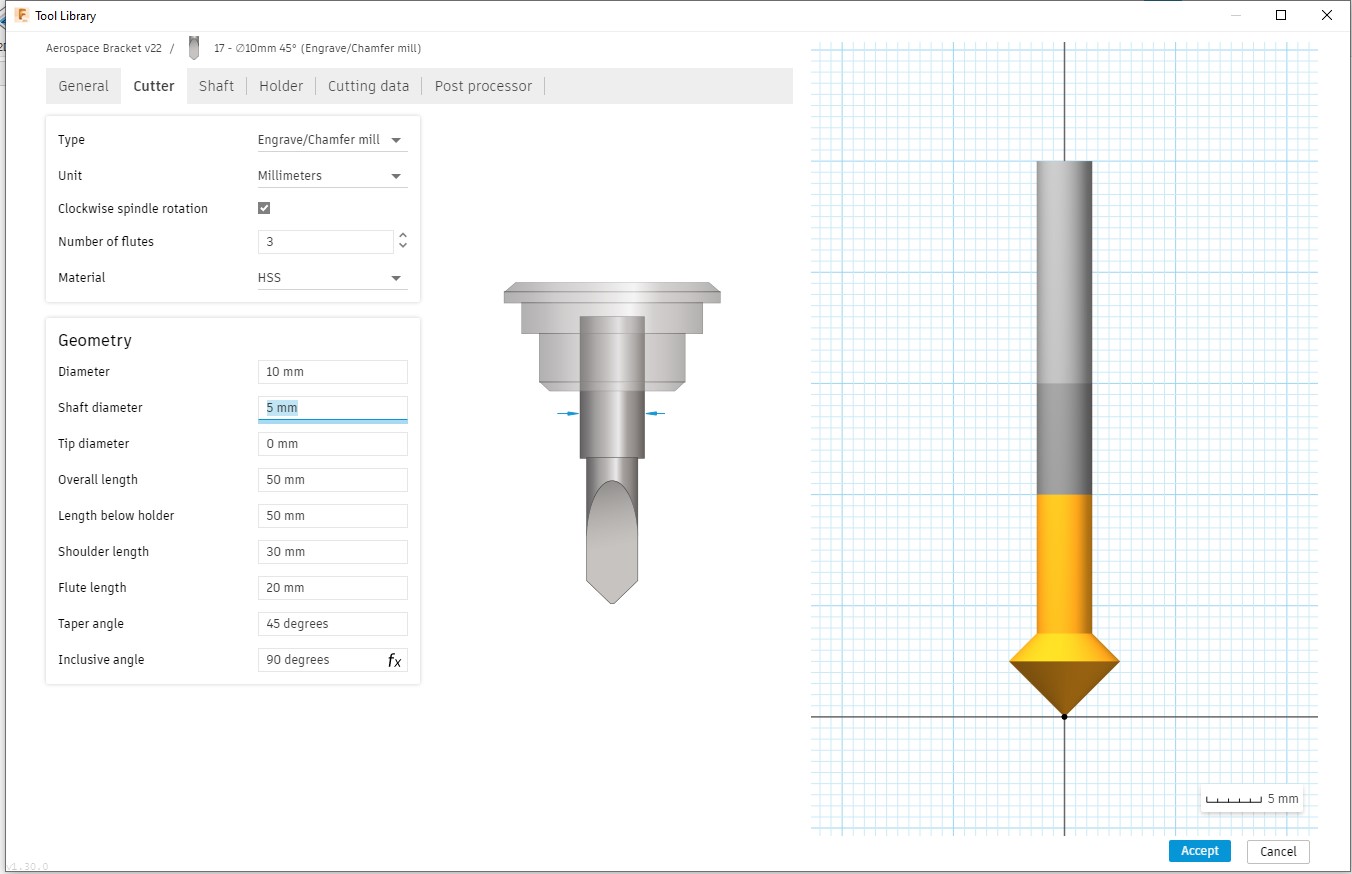Click the Overall length input field
The image size is (1352, 874).
click(332, 480)
